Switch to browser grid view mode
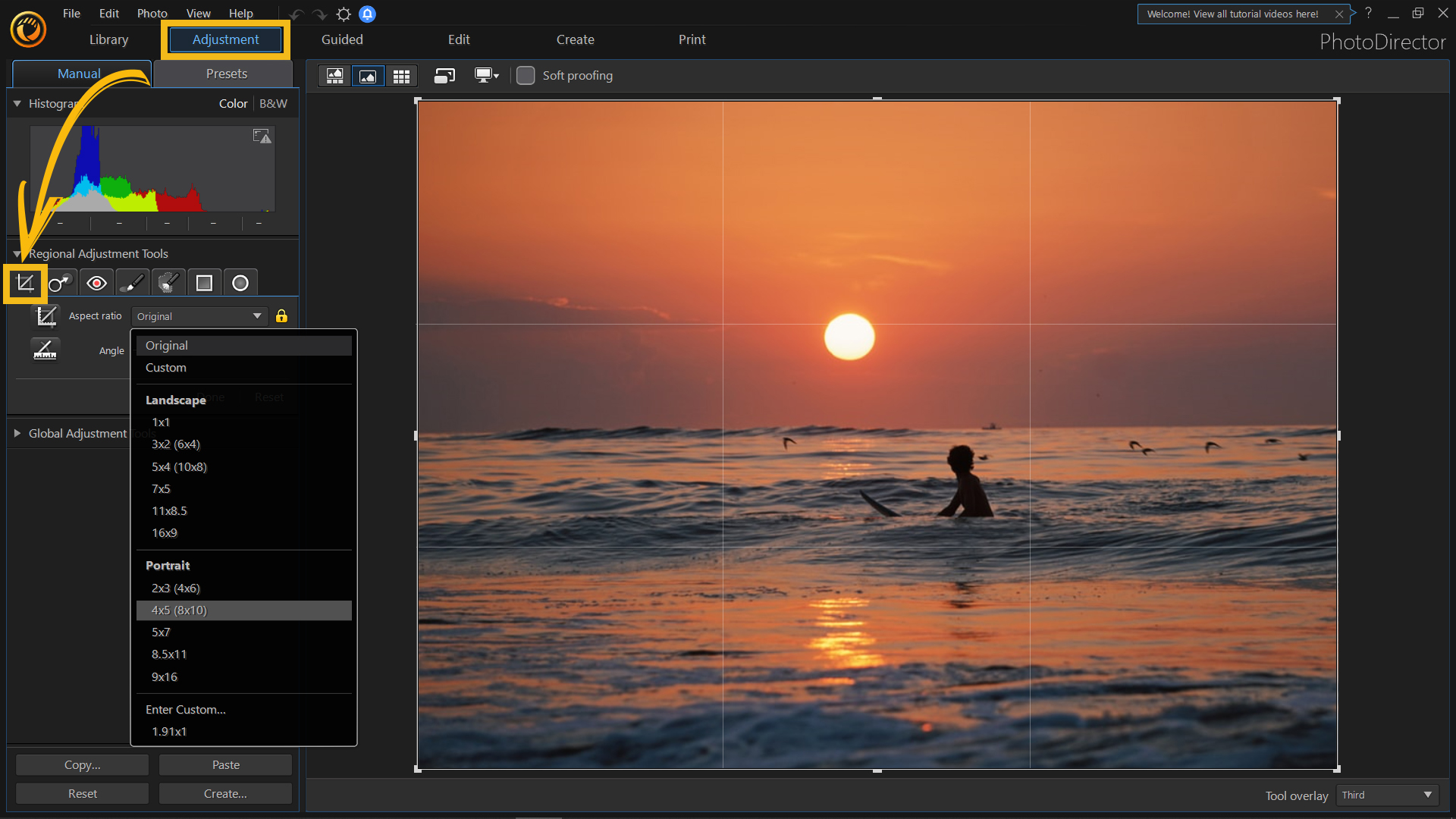1456x819 pixels. (401, 76)
